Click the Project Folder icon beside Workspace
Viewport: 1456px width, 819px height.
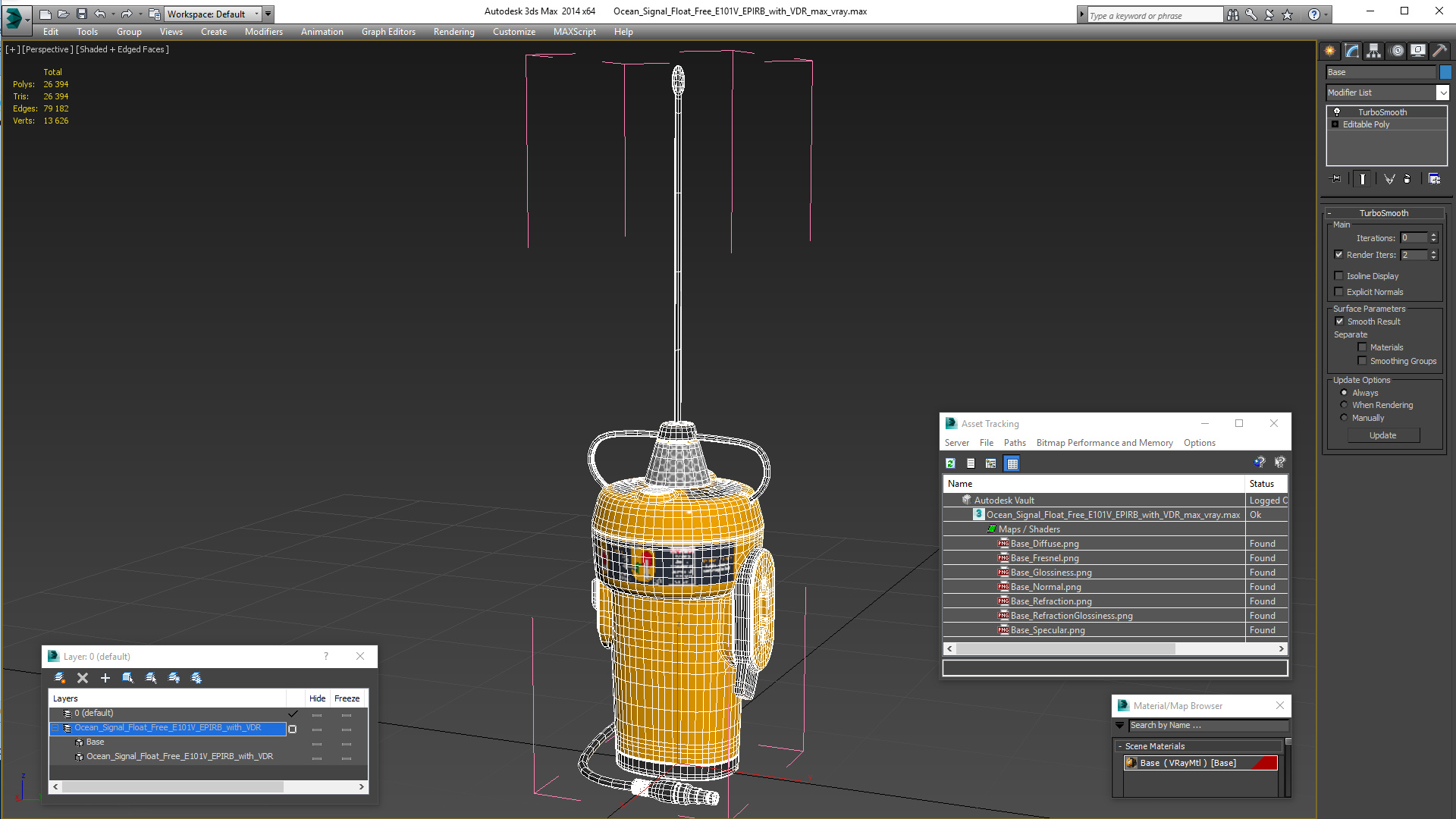point(155,14)
